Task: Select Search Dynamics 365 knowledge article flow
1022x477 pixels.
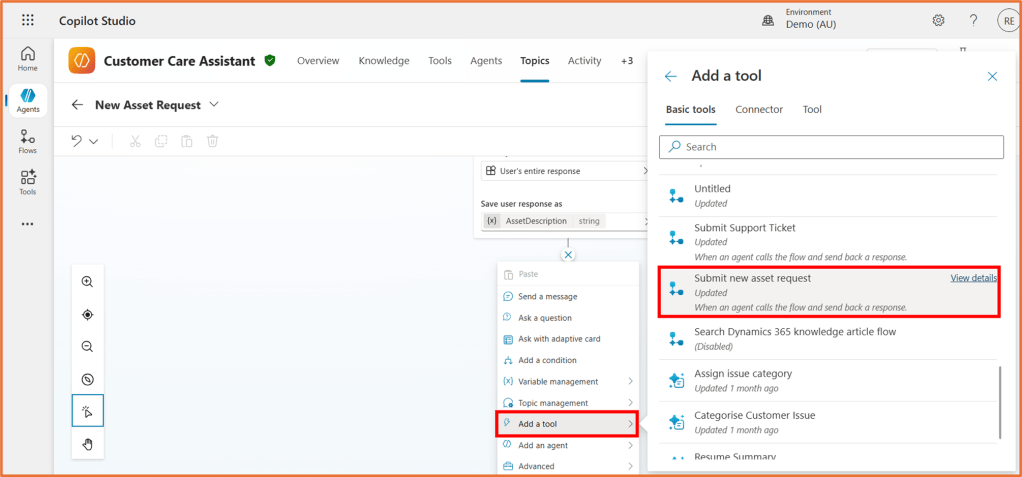Action: pos(828,338)
